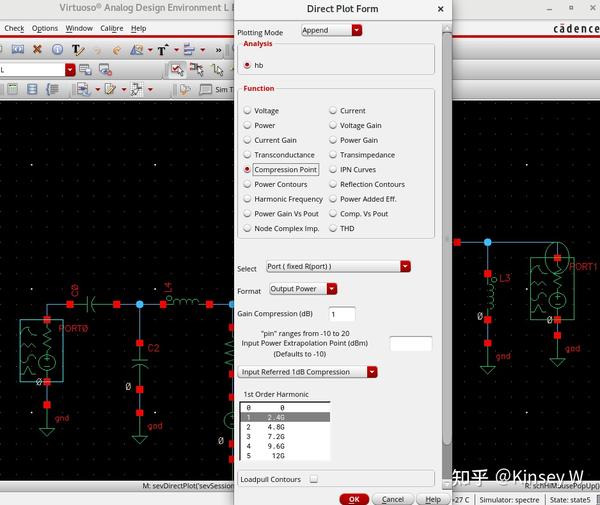The image size is (600, 505).
Task: Select the IPN Curves radio button
Action: pyautogui.click(x=333, y=169)
